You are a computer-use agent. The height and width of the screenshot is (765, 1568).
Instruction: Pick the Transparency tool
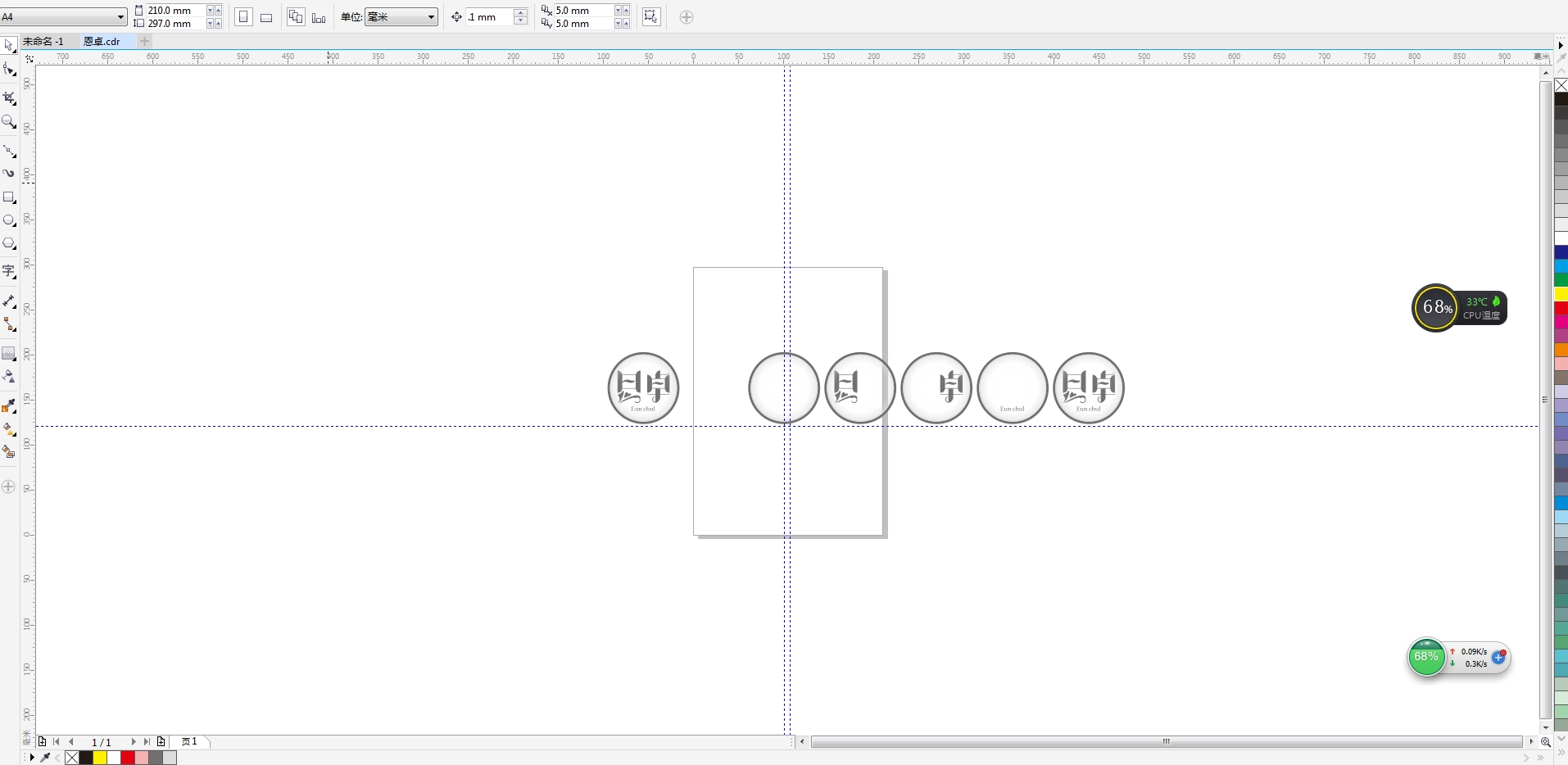pyautogui.click(x=9, y=377)
